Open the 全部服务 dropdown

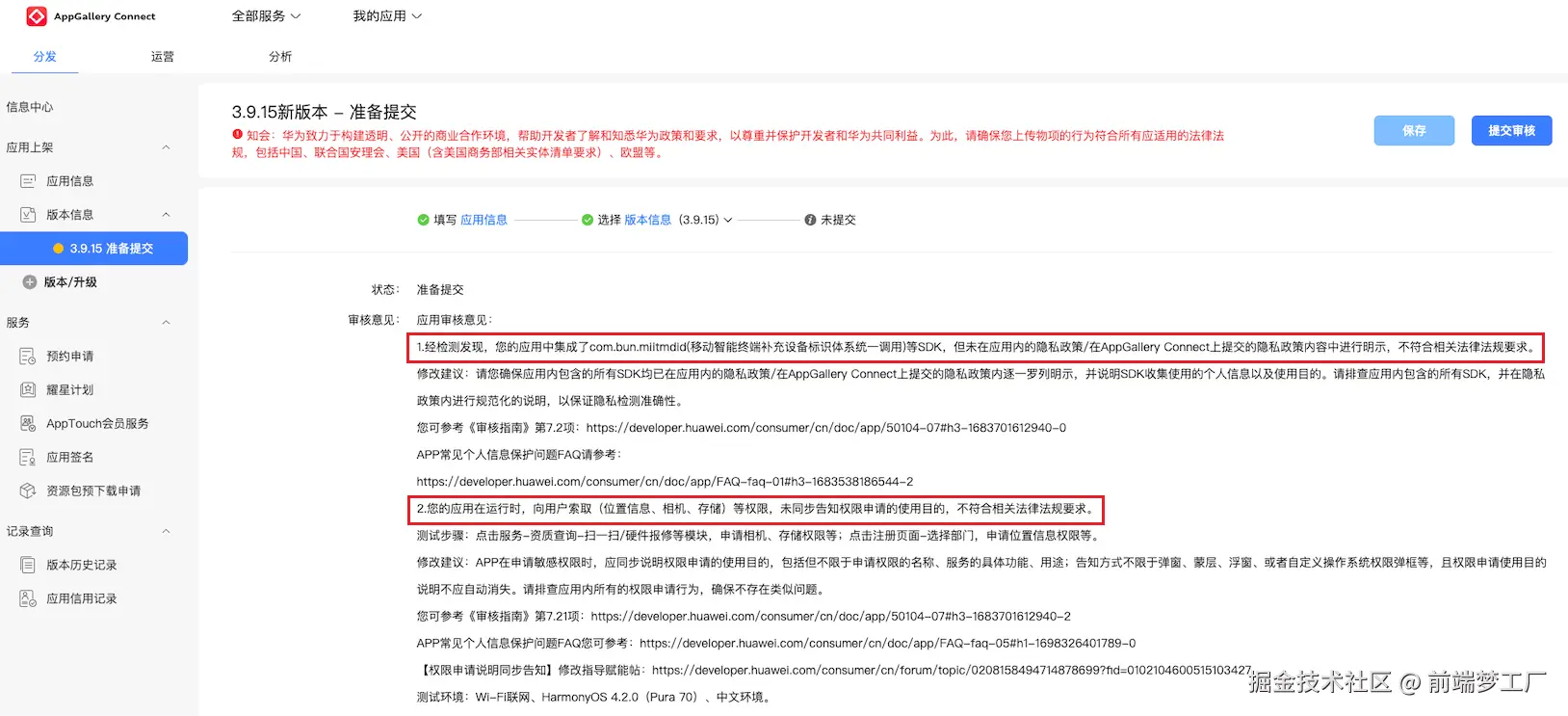tap(266, 16)
